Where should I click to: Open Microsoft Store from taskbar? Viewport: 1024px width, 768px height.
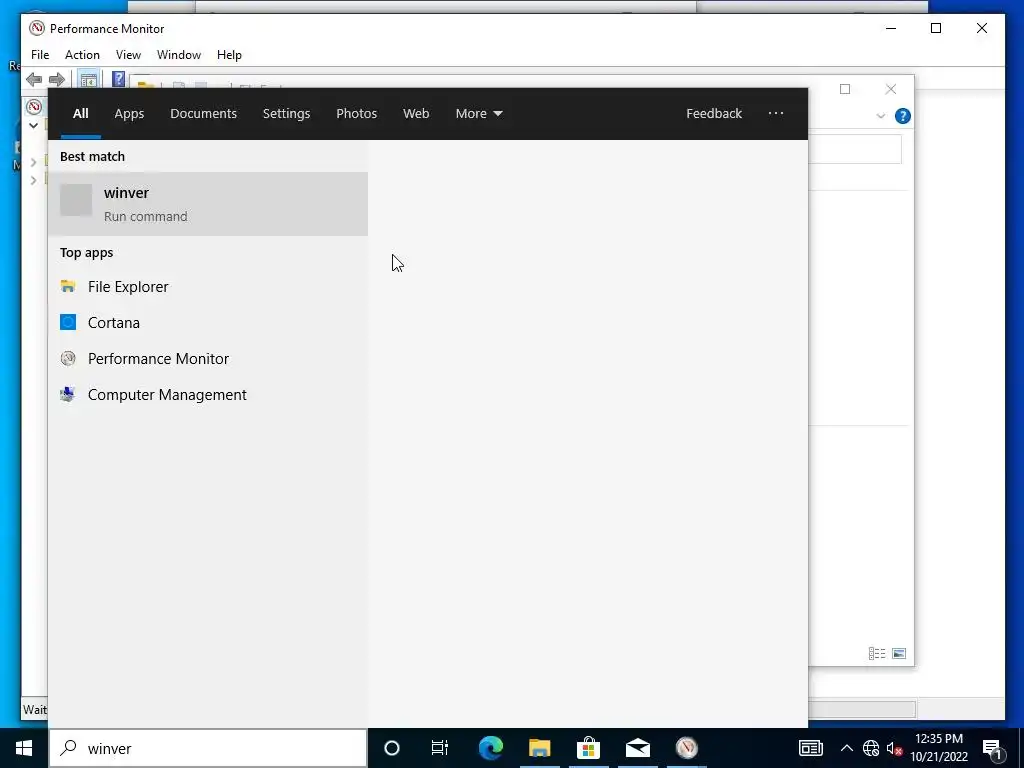coord(588,748)
